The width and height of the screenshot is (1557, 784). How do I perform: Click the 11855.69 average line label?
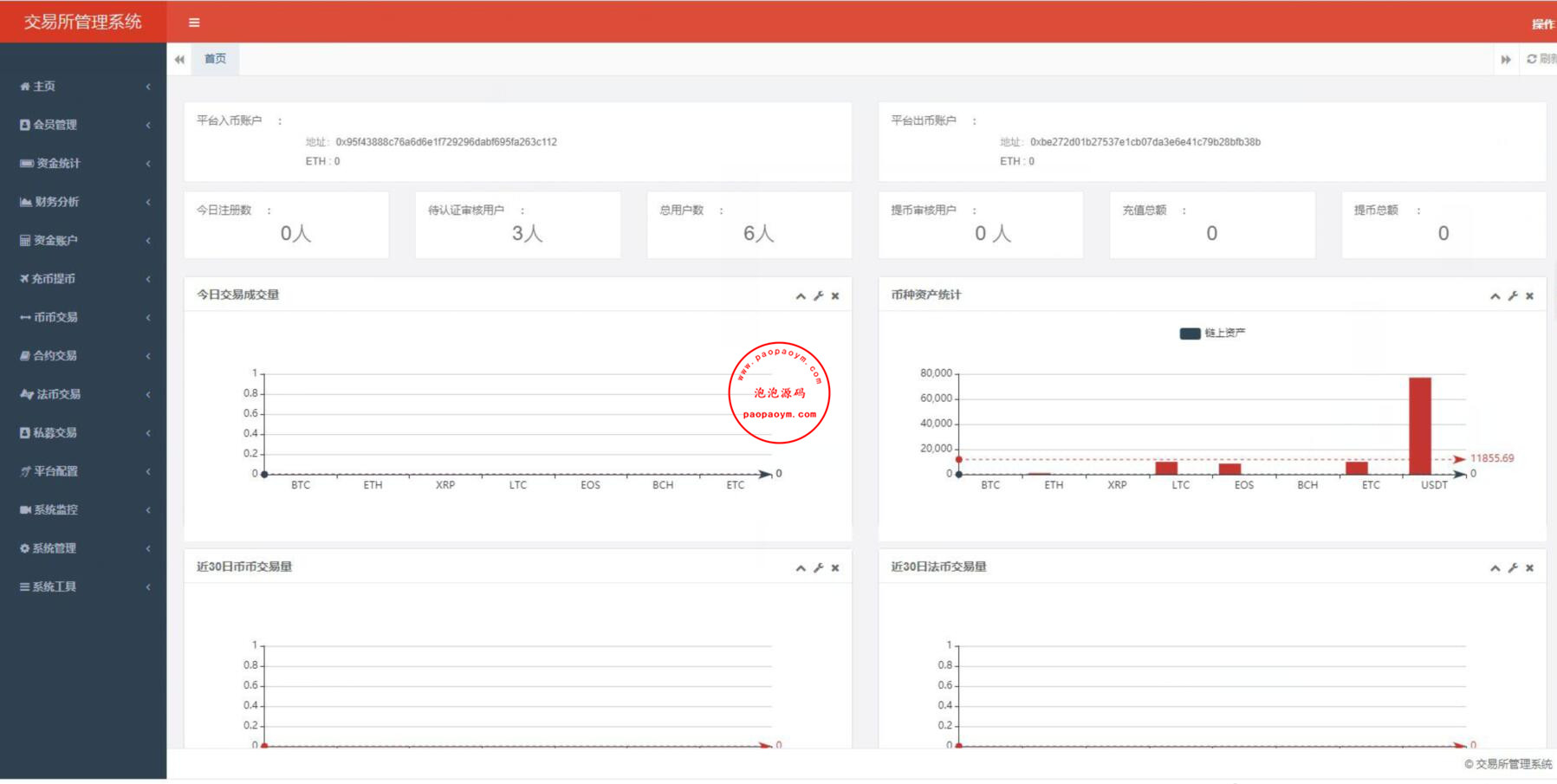[x=1492, y=458]
